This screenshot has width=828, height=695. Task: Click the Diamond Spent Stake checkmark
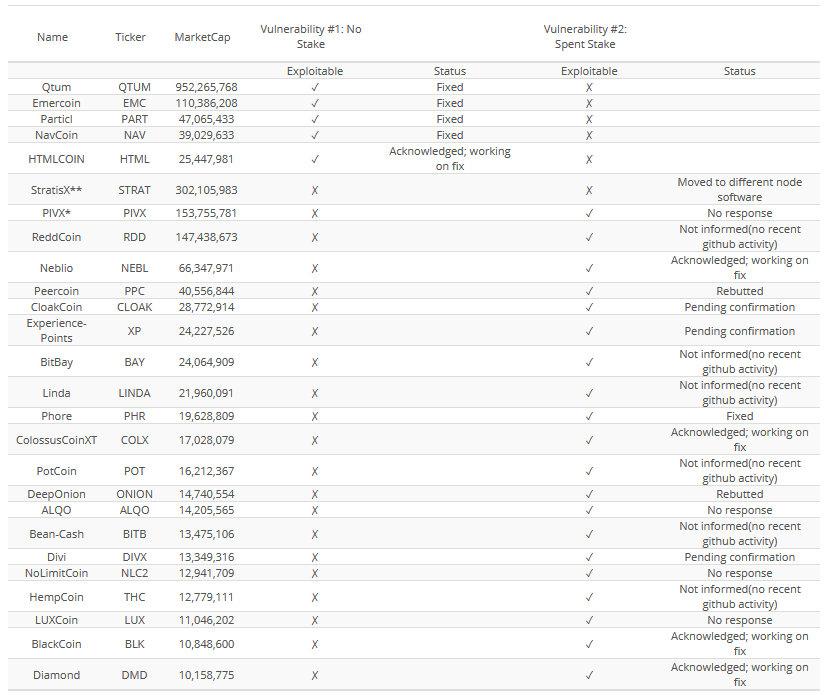coord(589,675)
